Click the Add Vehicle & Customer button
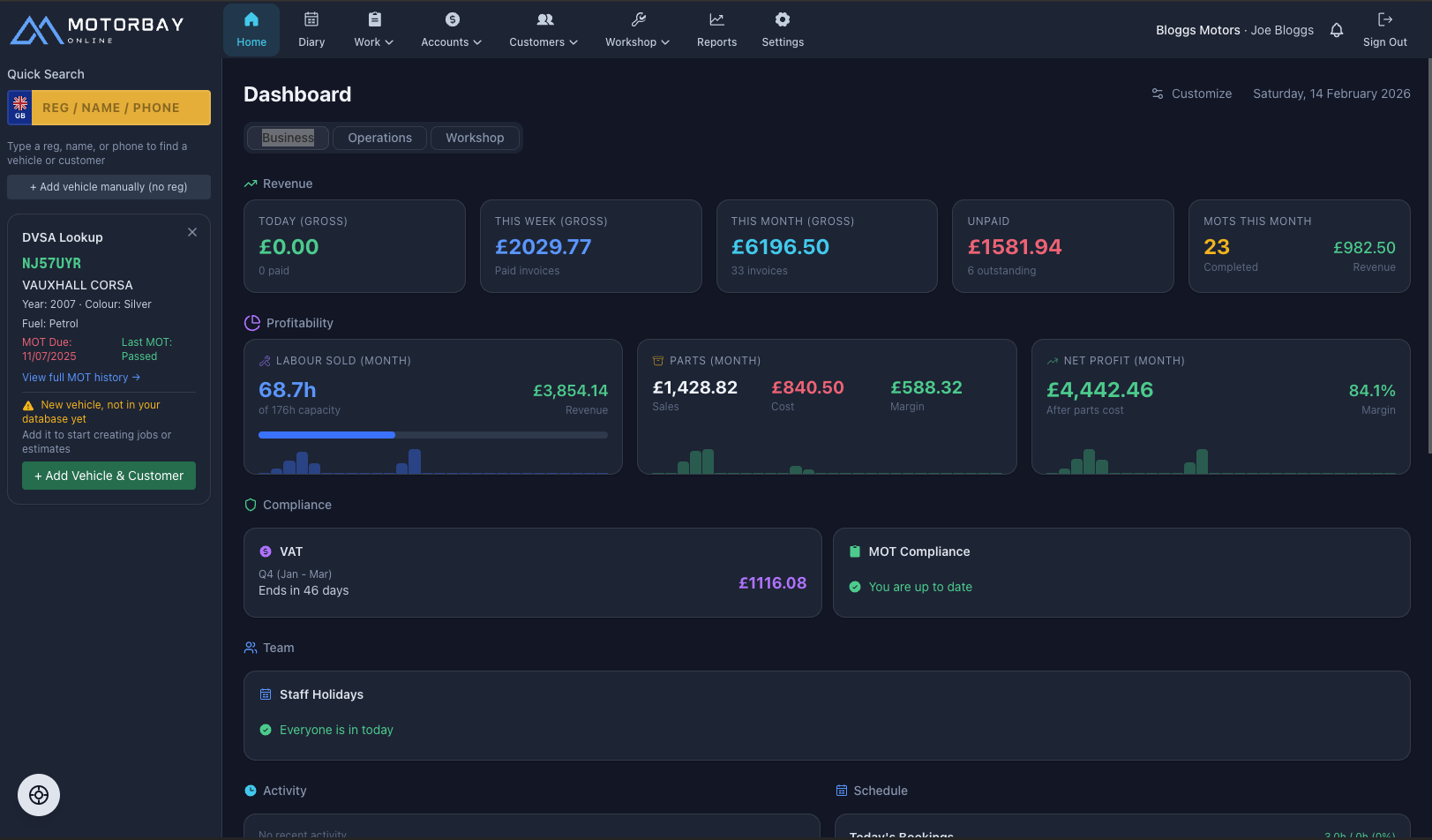Screen dimensions: 1432x840 click(109, 476)
